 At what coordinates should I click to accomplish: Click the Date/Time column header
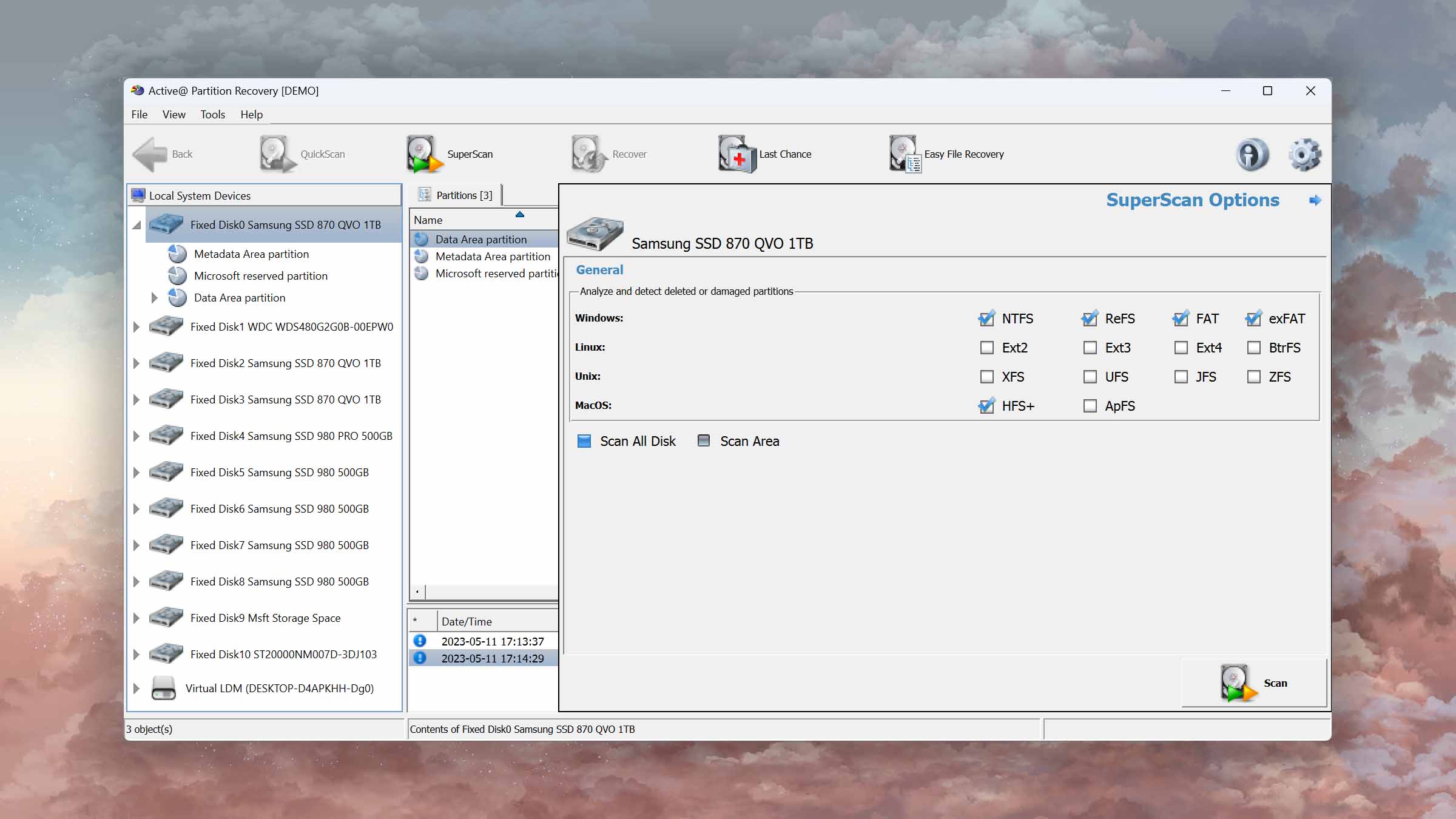pyautogui.click(x=497, y=621)
